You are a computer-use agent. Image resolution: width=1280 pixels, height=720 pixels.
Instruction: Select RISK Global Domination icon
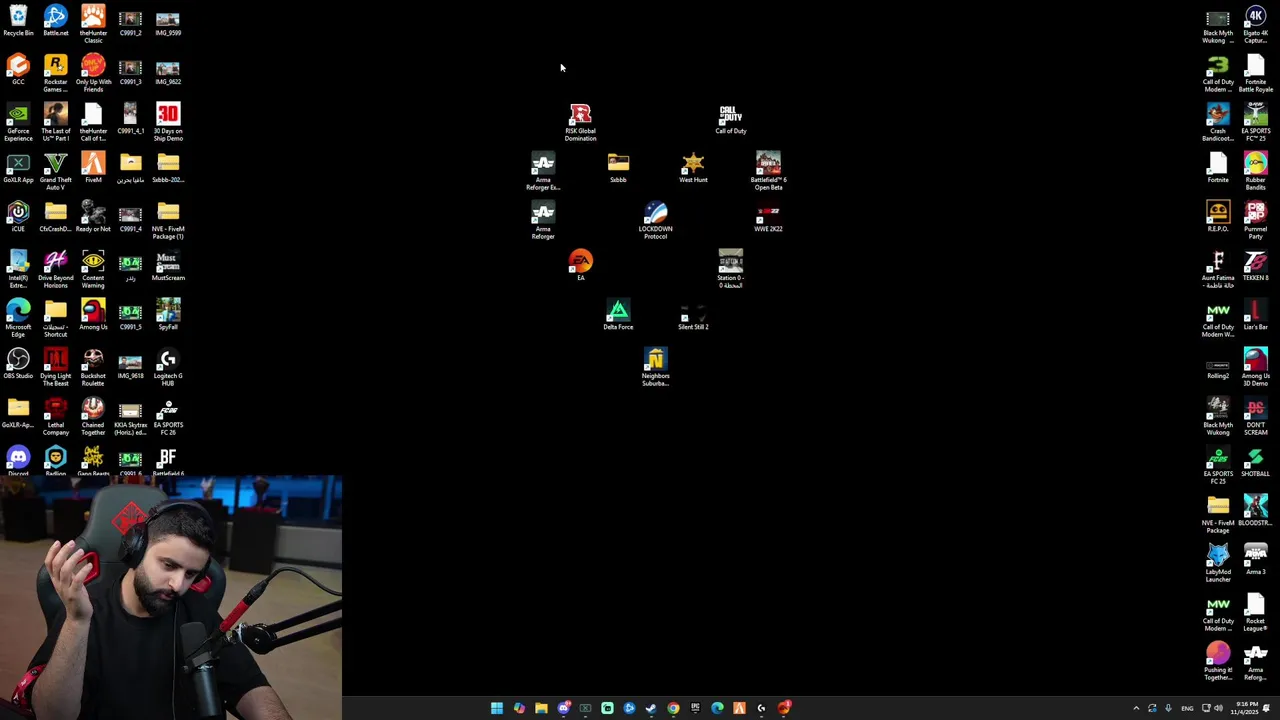coord(580,122)
